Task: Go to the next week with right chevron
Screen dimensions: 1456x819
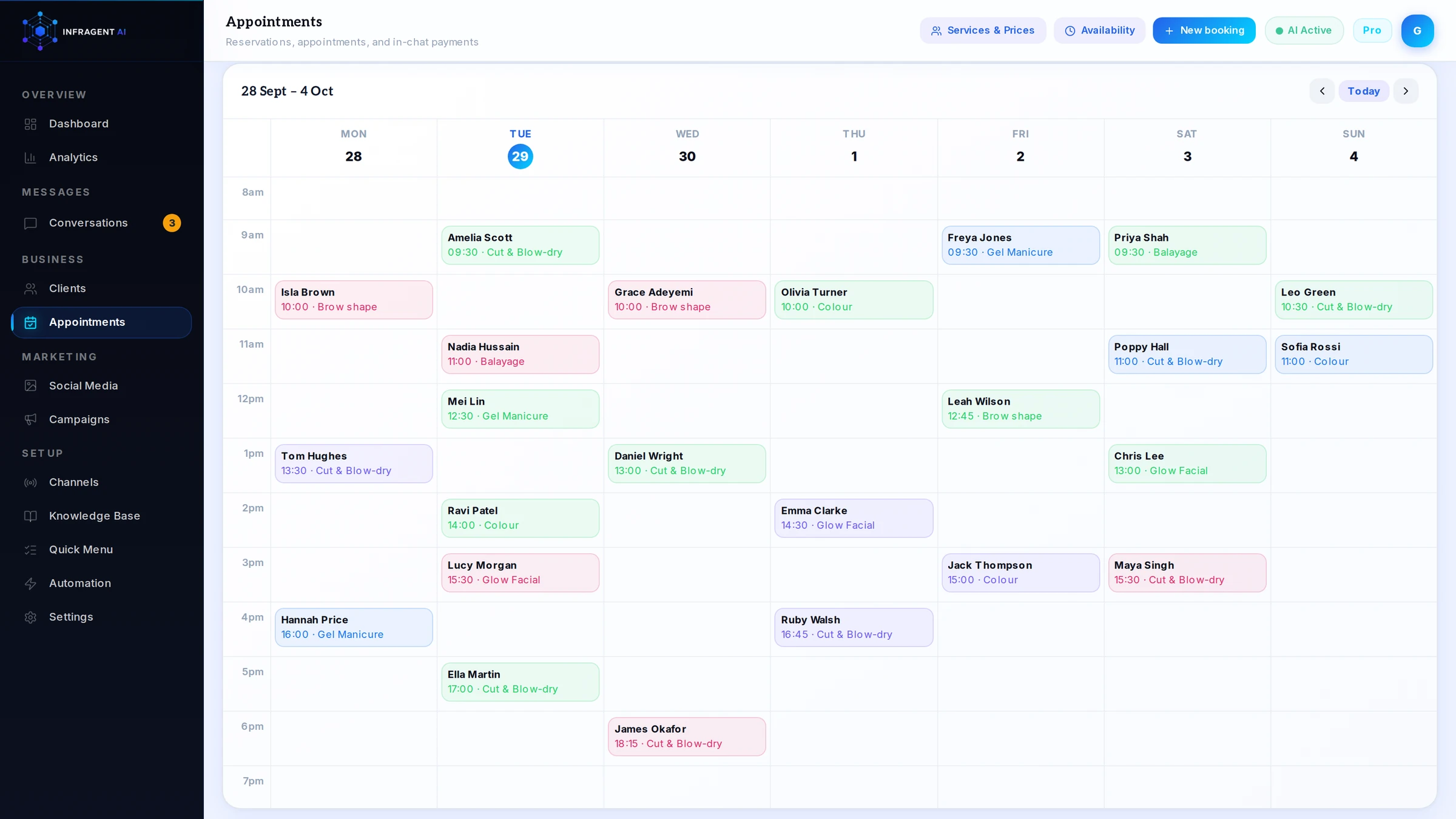Action: tap(1406, 91)
